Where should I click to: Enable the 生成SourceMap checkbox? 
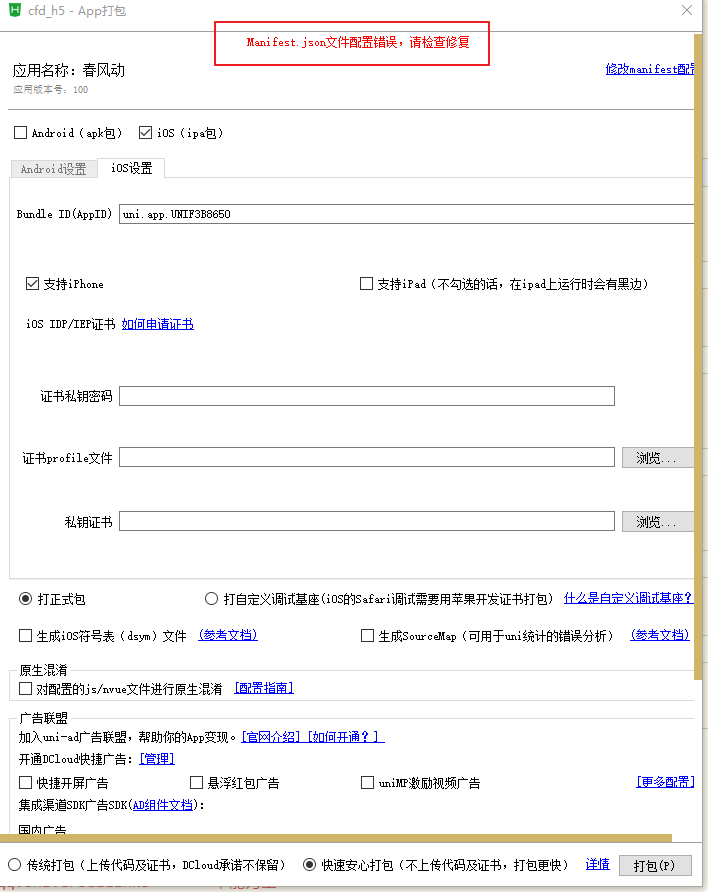pos(367,635)
